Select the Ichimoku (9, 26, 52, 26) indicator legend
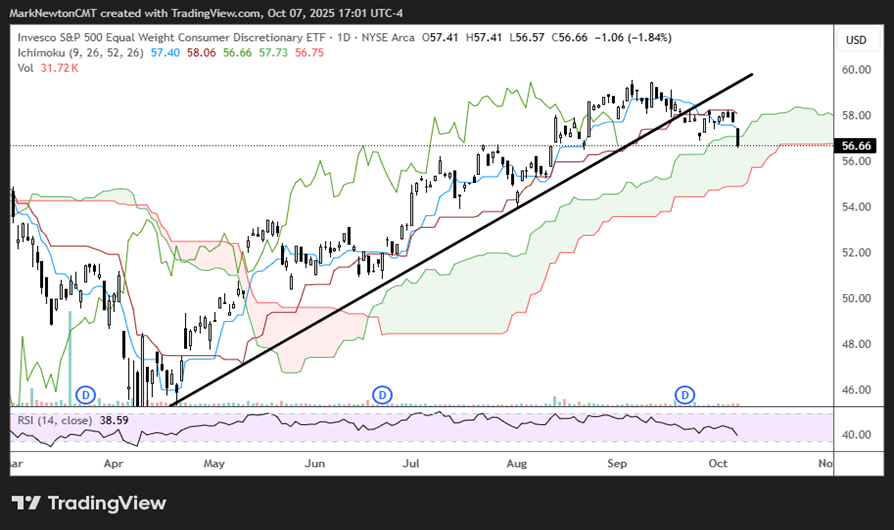The image size is (894, 530). click(80, 53)
